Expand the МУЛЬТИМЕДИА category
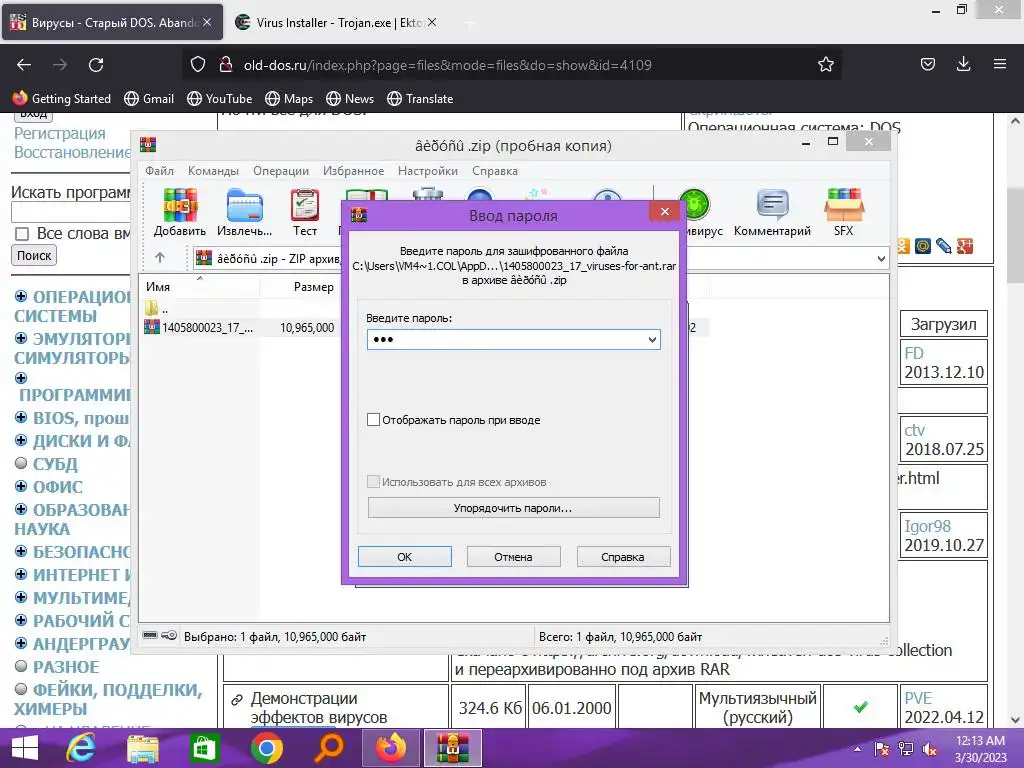Screen dimensions: 1024x768 click(21, 597)
